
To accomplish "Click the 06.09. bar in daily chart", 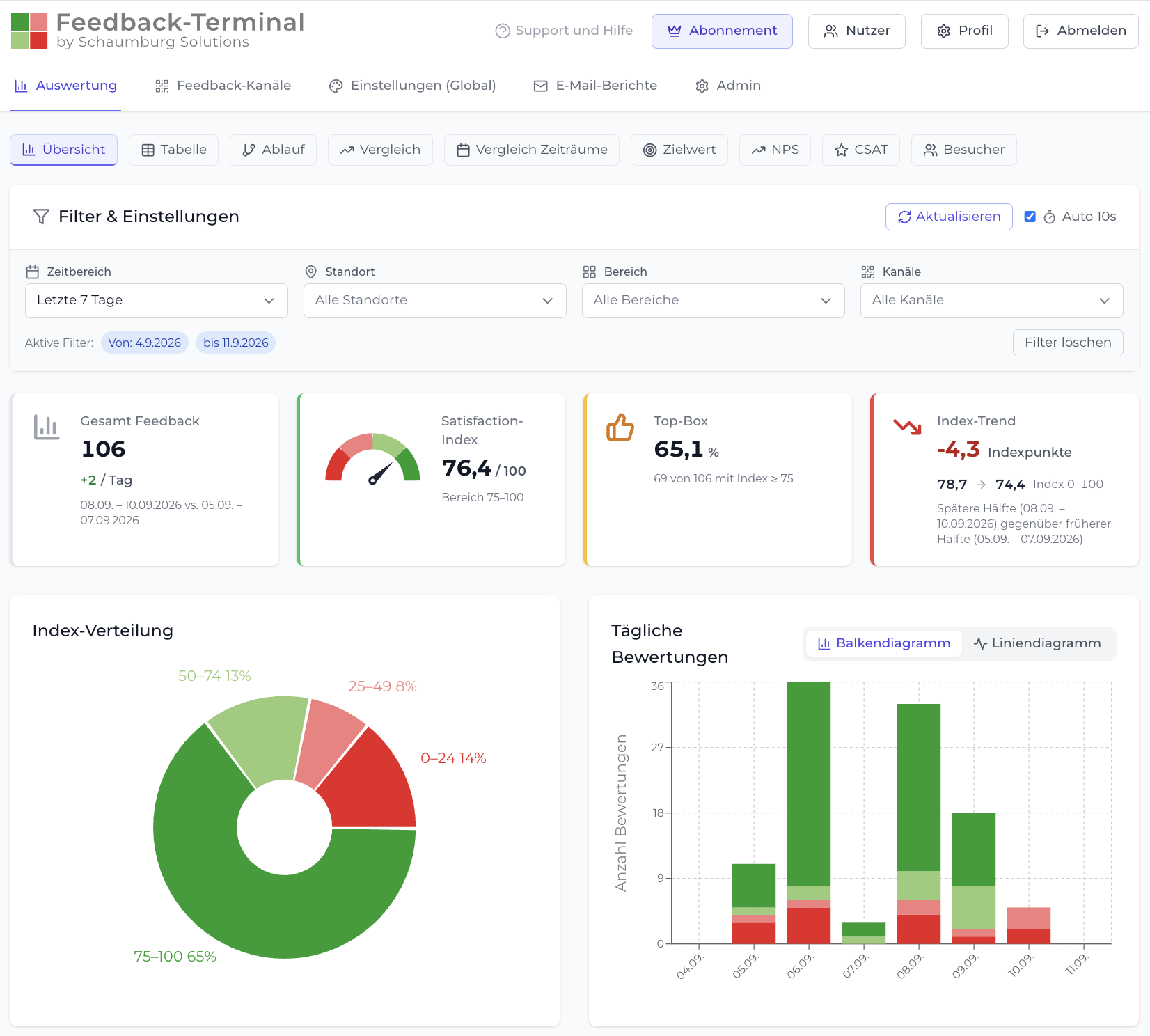I will tap(809, 813).
